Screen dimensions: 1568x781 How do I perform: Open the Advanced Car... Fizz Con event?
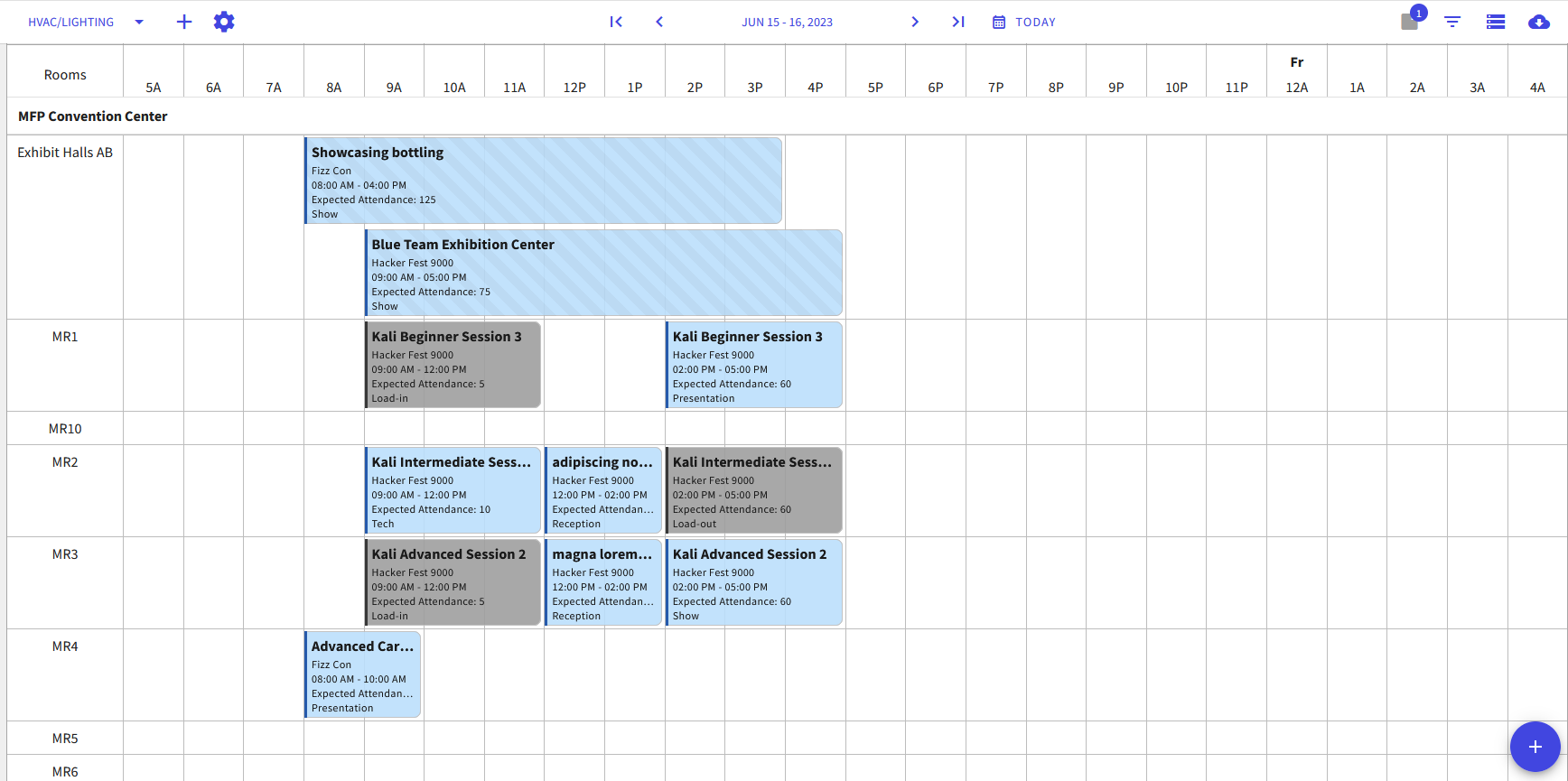(x=362, y=674)
